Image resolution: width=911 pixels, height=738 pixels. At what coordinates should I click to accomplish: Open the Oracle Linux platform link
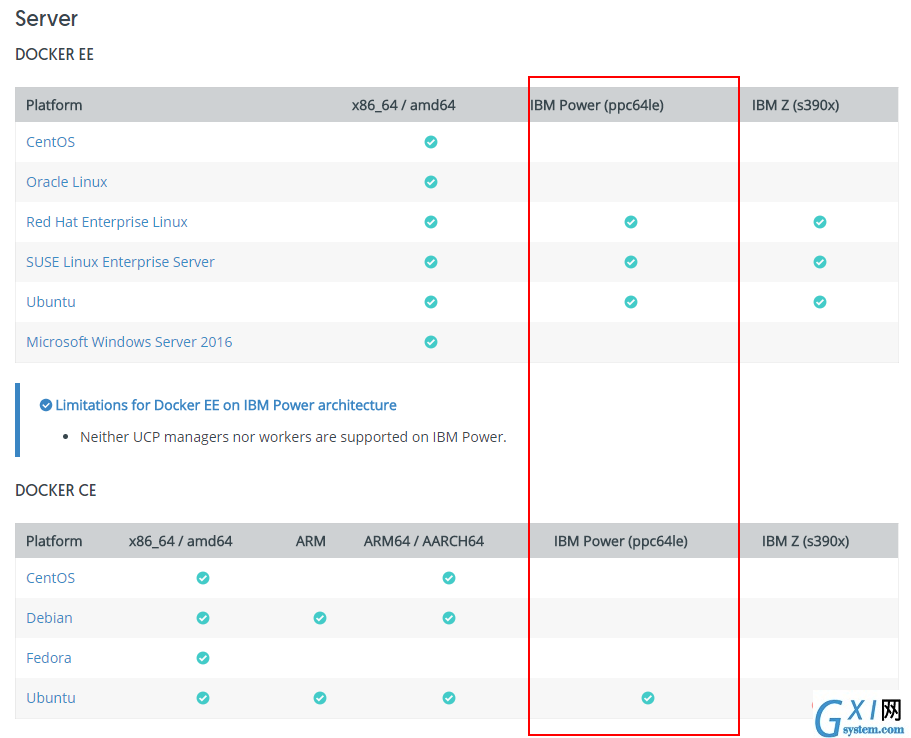tap(67, 182)
